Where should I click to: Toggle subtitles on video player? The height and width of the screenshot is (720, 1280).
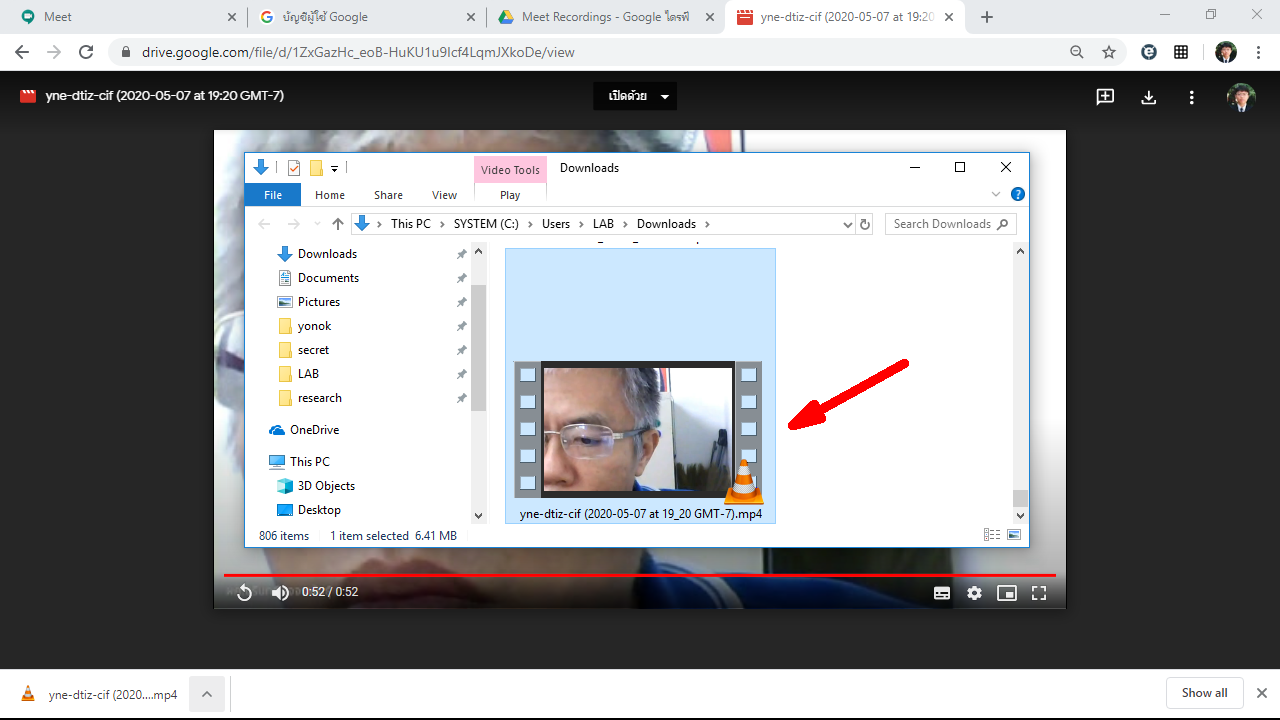[x=942, y=593]
